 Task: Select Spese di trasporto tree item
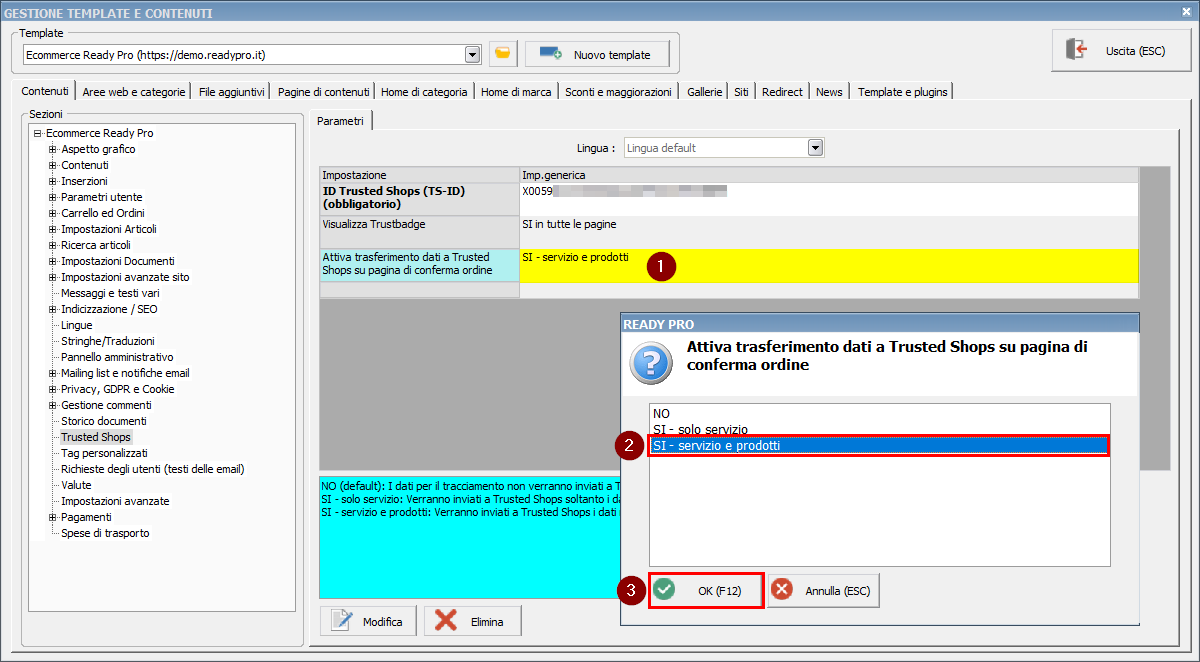click(x=105, y=533)
